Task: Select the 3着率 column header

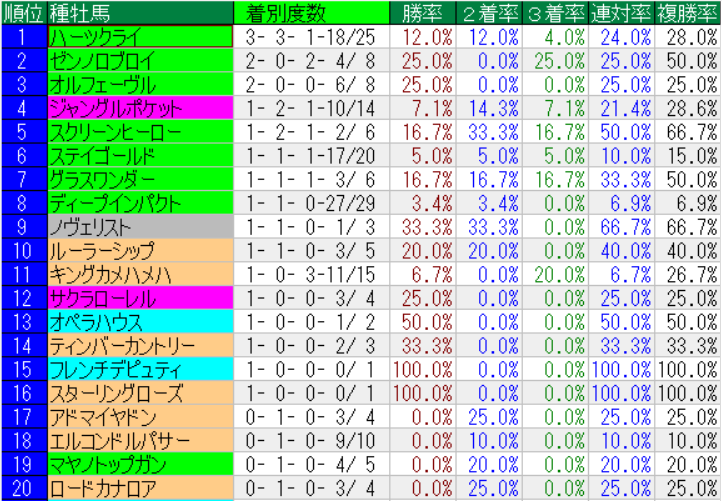Action: tap(555, 12)
